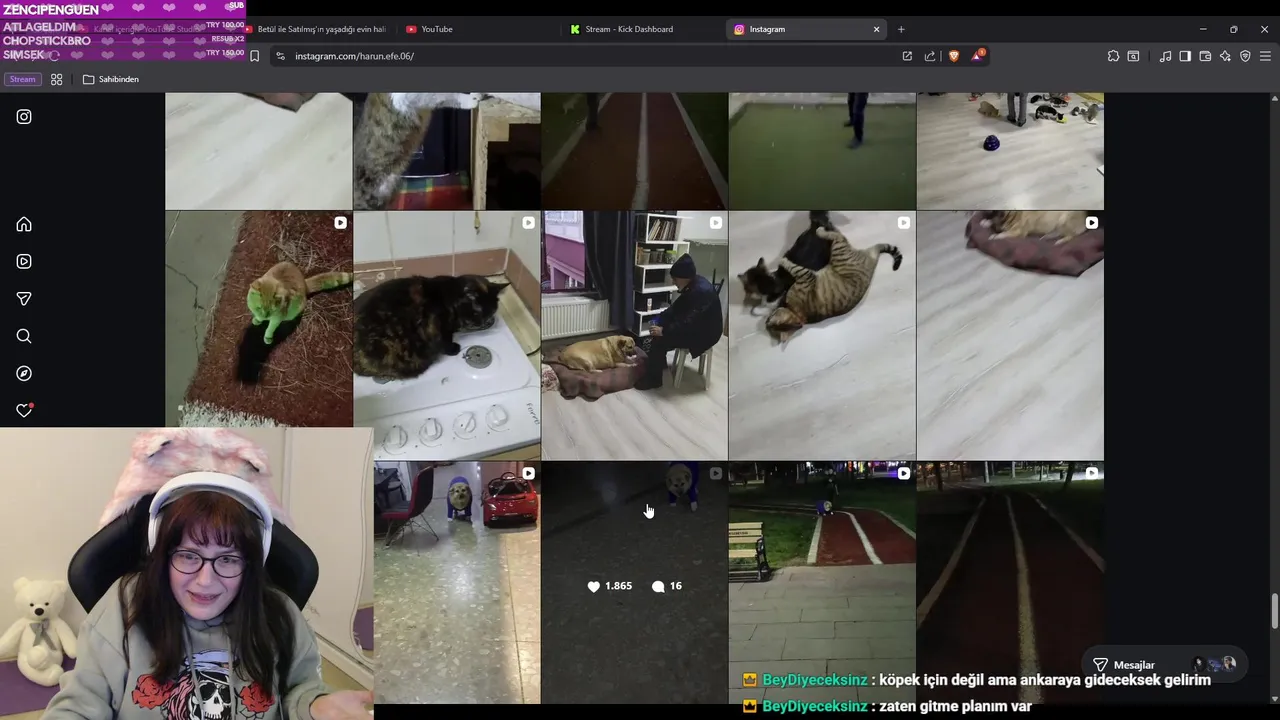Image resolution: width=1280 pixels, height=720 pixels.
Task: Open a new tab with the plus button
Action: click(x=901, y=29)
